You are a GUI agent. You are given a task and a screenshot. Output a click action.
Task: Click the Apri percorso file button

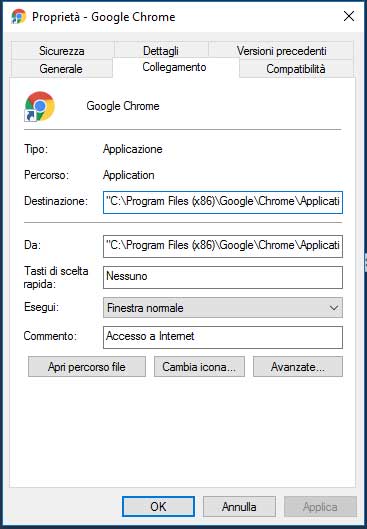tap(87, 367)
